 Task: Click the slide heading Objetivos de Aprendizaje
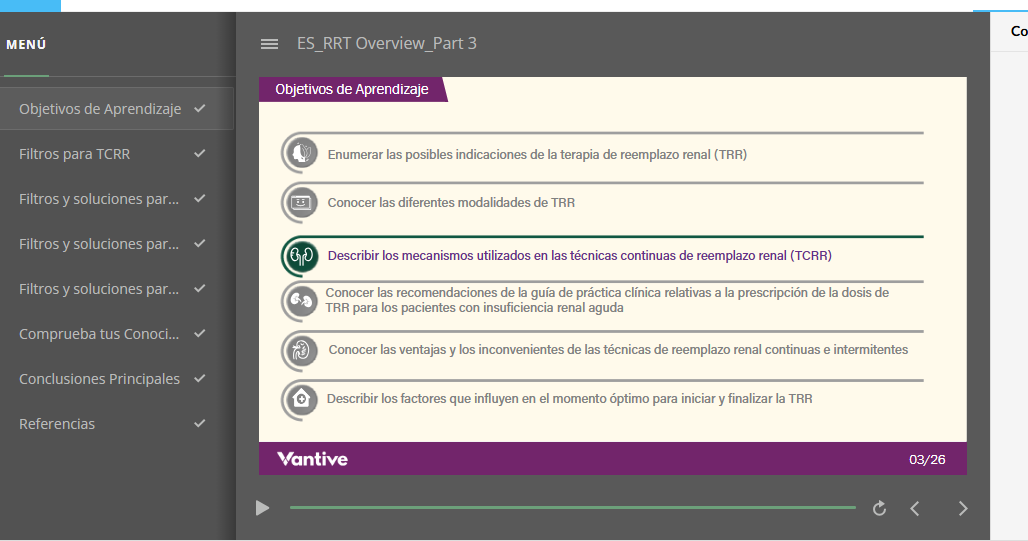tap(352, 89)
